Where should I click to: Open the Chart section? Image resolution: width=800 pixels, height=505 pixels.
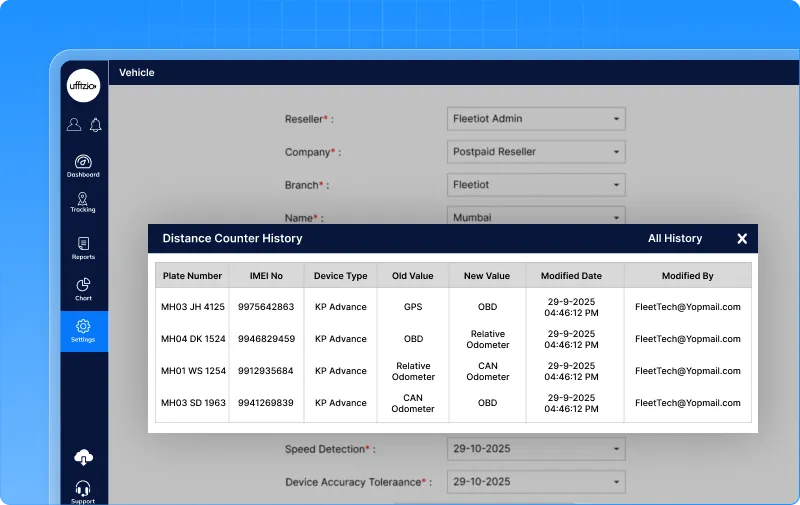point(83,289)
